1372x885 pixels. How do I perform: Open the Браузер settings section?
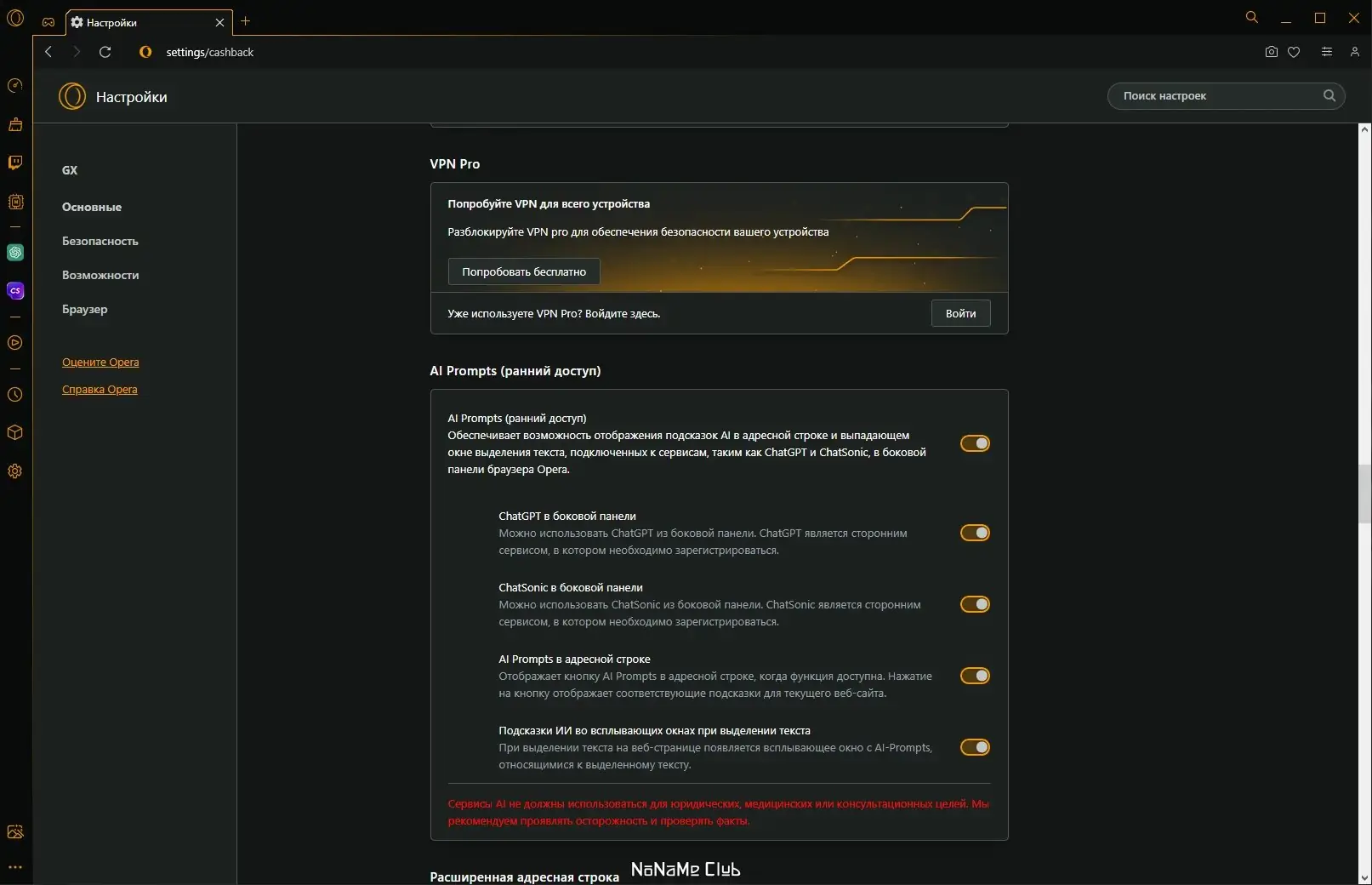(x=85, y=309)
